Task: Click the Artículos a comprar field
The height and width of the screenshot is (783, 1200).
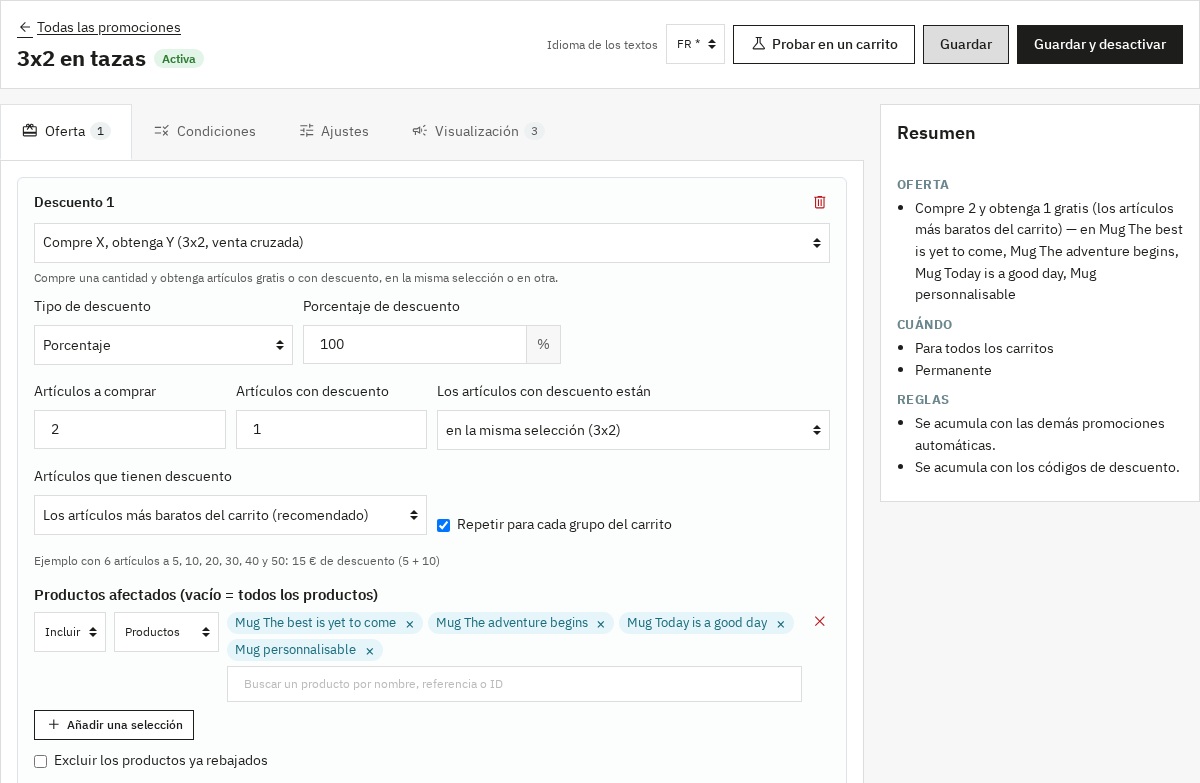Action: click(x=130, y=430)
